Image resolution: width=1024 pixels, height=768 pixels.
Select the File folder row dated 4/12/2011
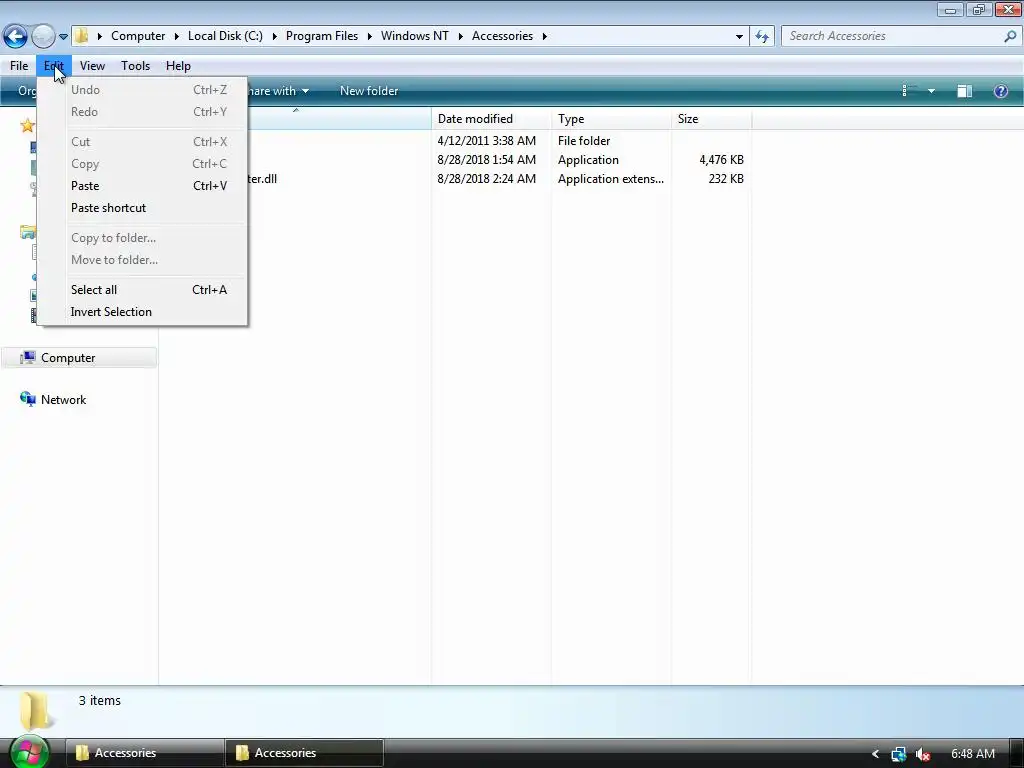500,141
